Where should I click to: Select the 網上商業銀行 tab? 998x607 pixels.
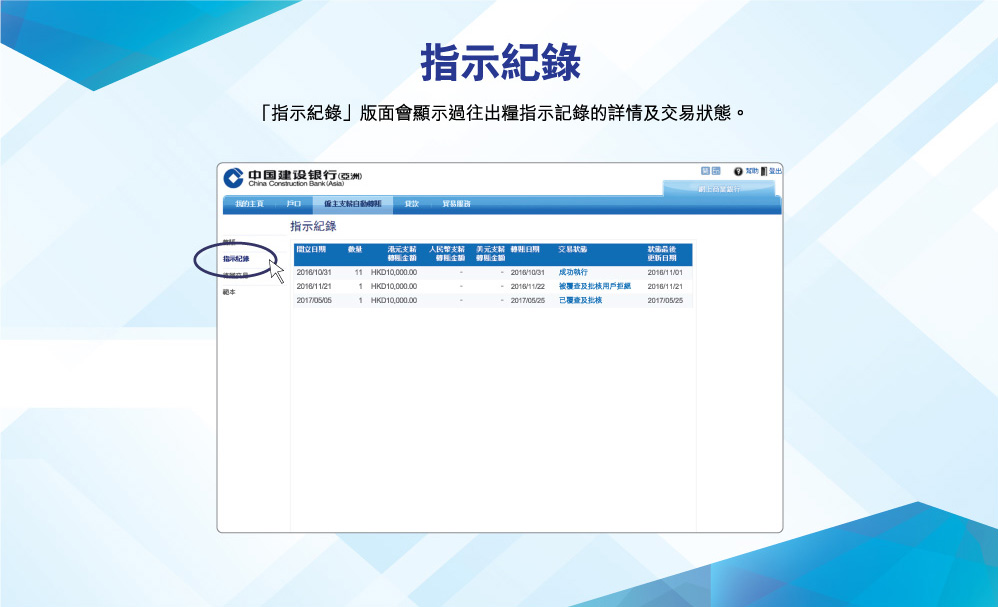coord(719,188)
